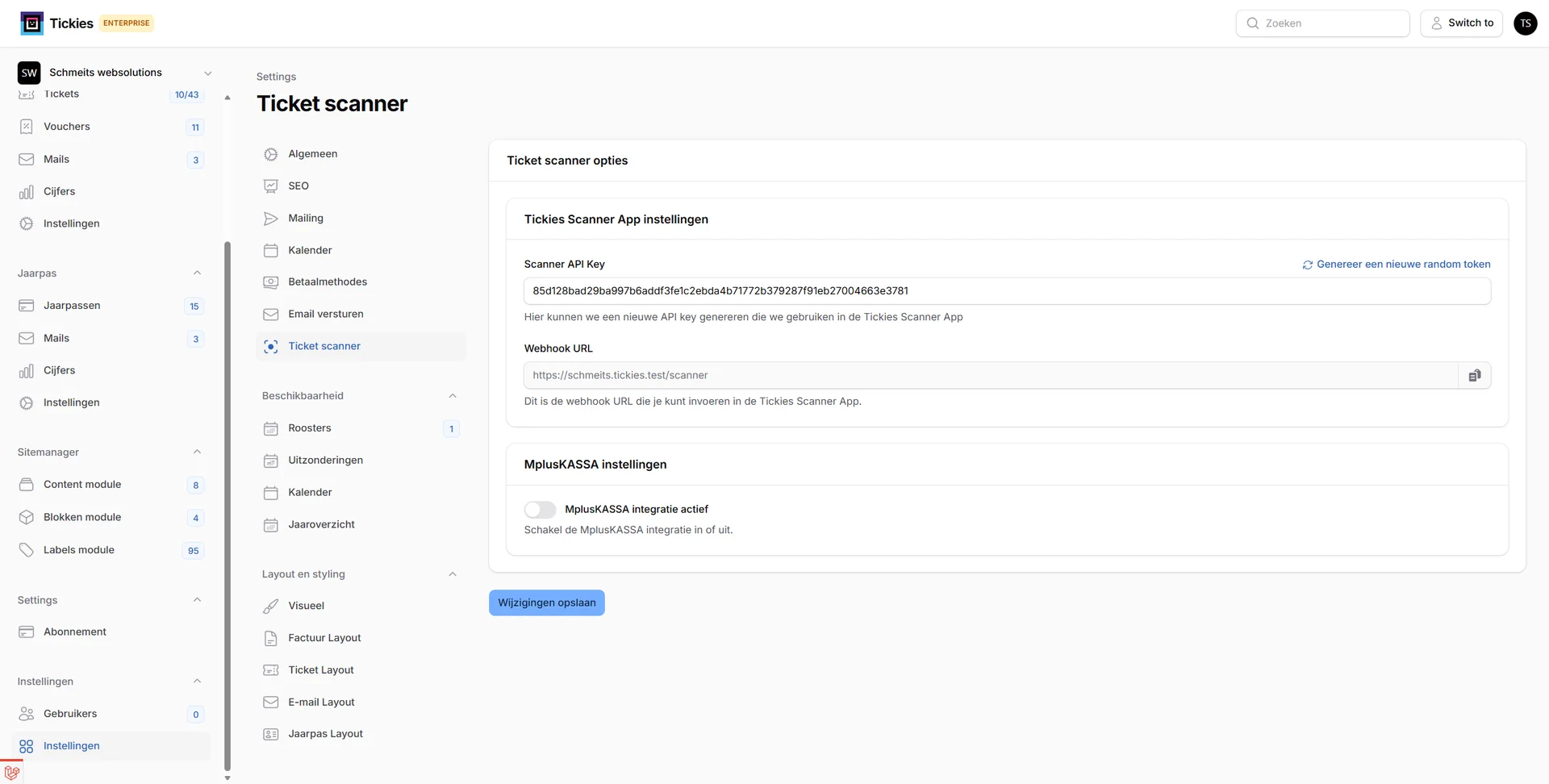Collapse the Jaarpas section
The width and height of the screenshot is (1549, 784).
(x=197, y=273)
